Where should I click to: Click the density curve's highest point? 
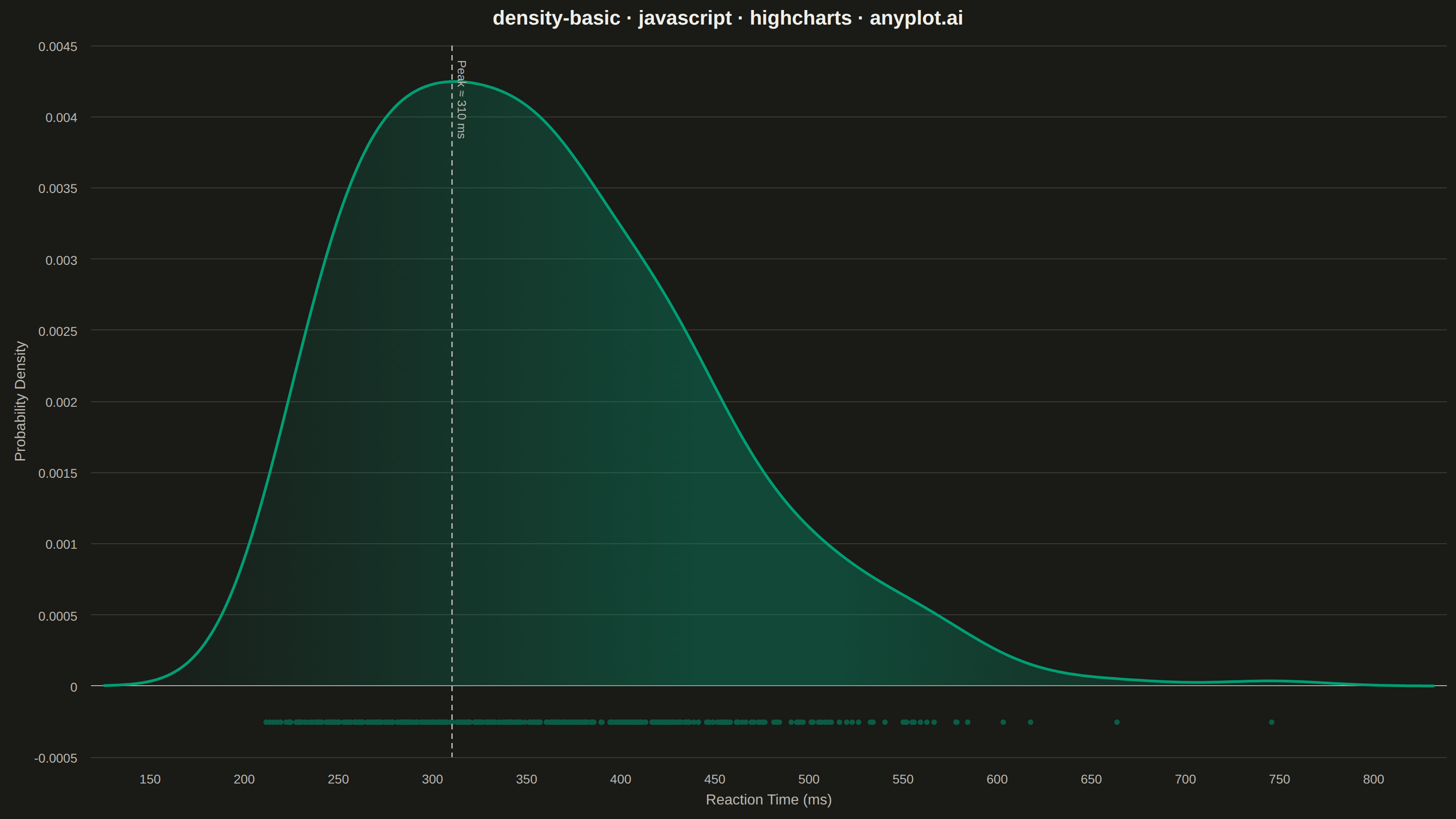[452, 82]
